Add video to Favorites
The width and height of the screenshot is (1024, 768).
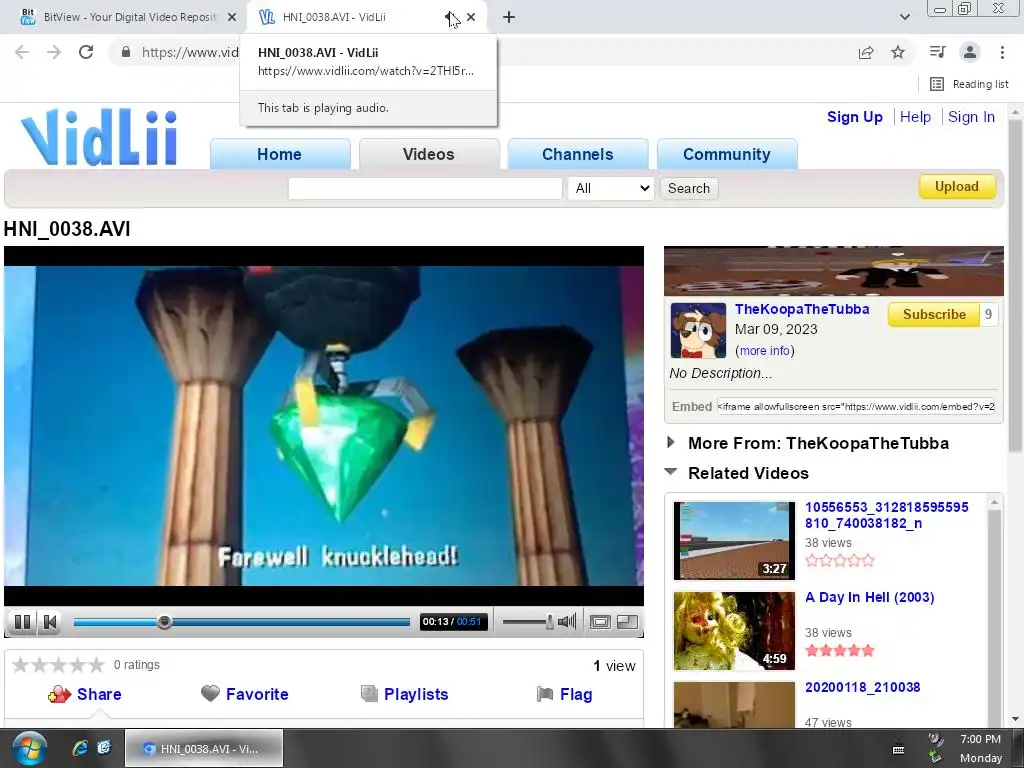tap(245, 694)
